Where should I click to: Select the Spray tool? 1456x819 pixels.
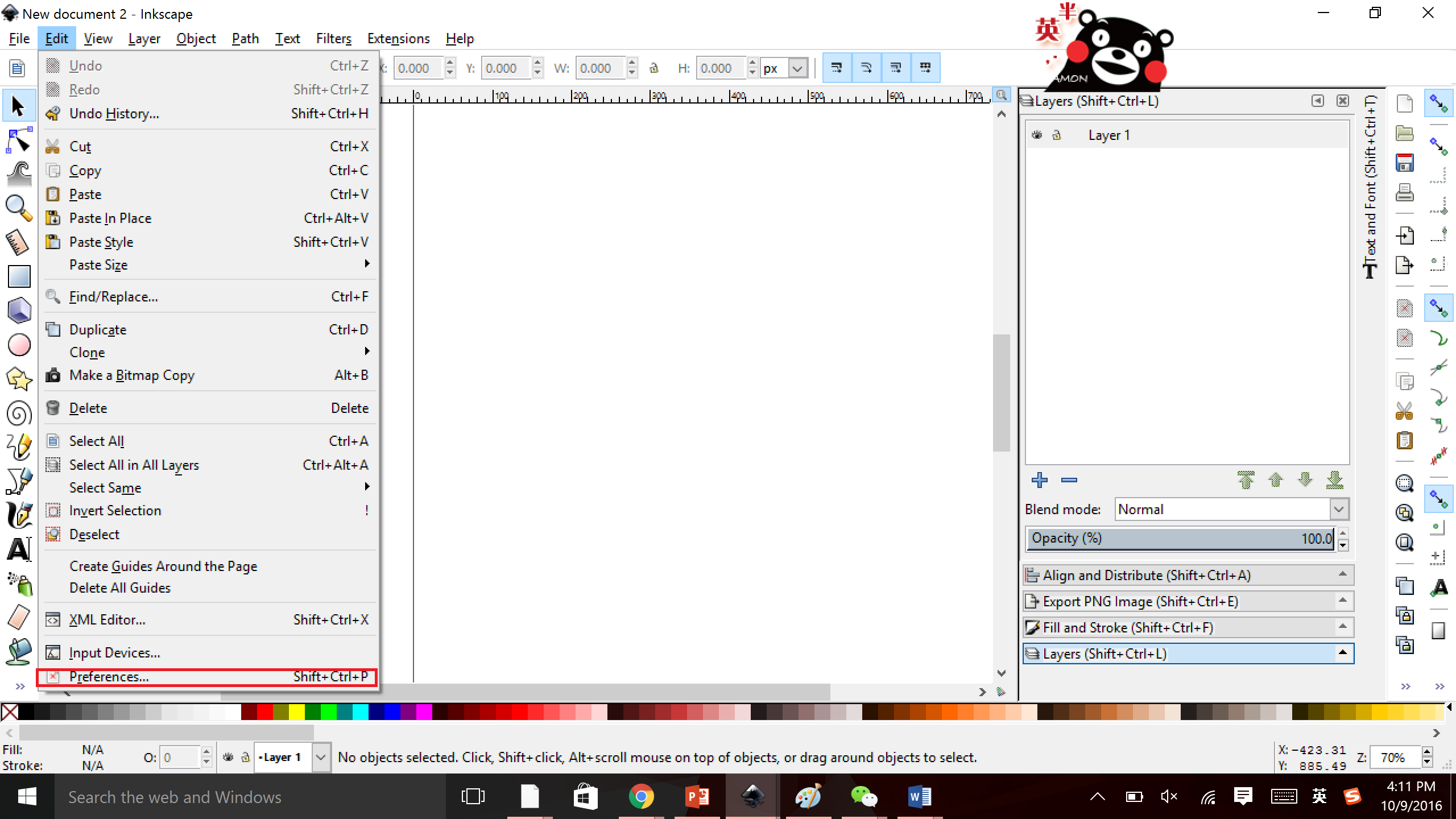click(19, 584)
